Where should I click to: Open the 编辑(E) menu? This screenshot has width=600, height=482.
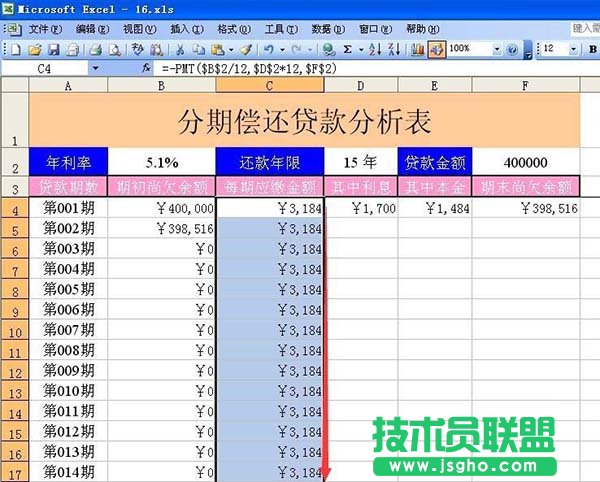[x=92, y=29]
